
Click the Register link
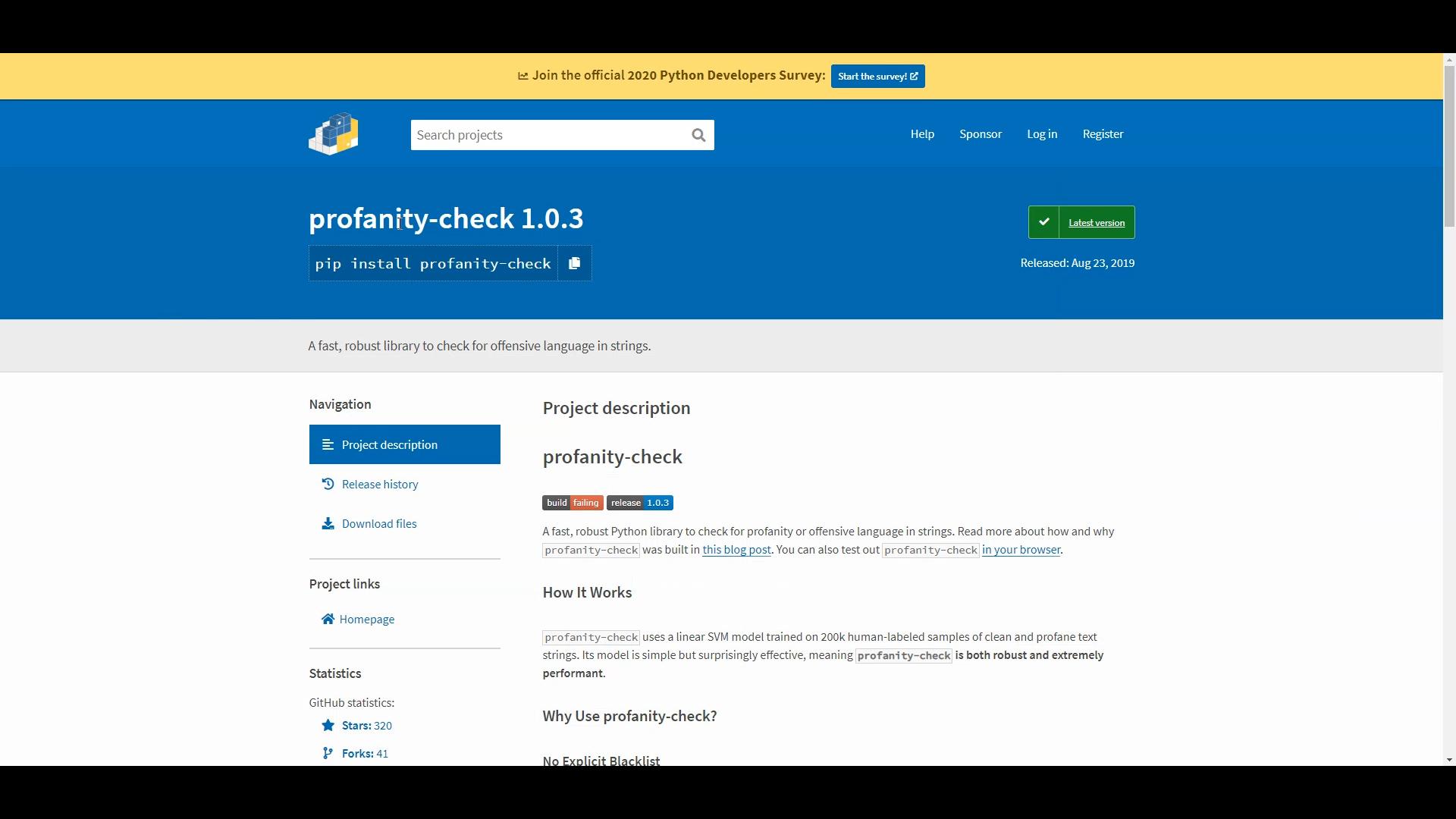tap(1103, 134)
